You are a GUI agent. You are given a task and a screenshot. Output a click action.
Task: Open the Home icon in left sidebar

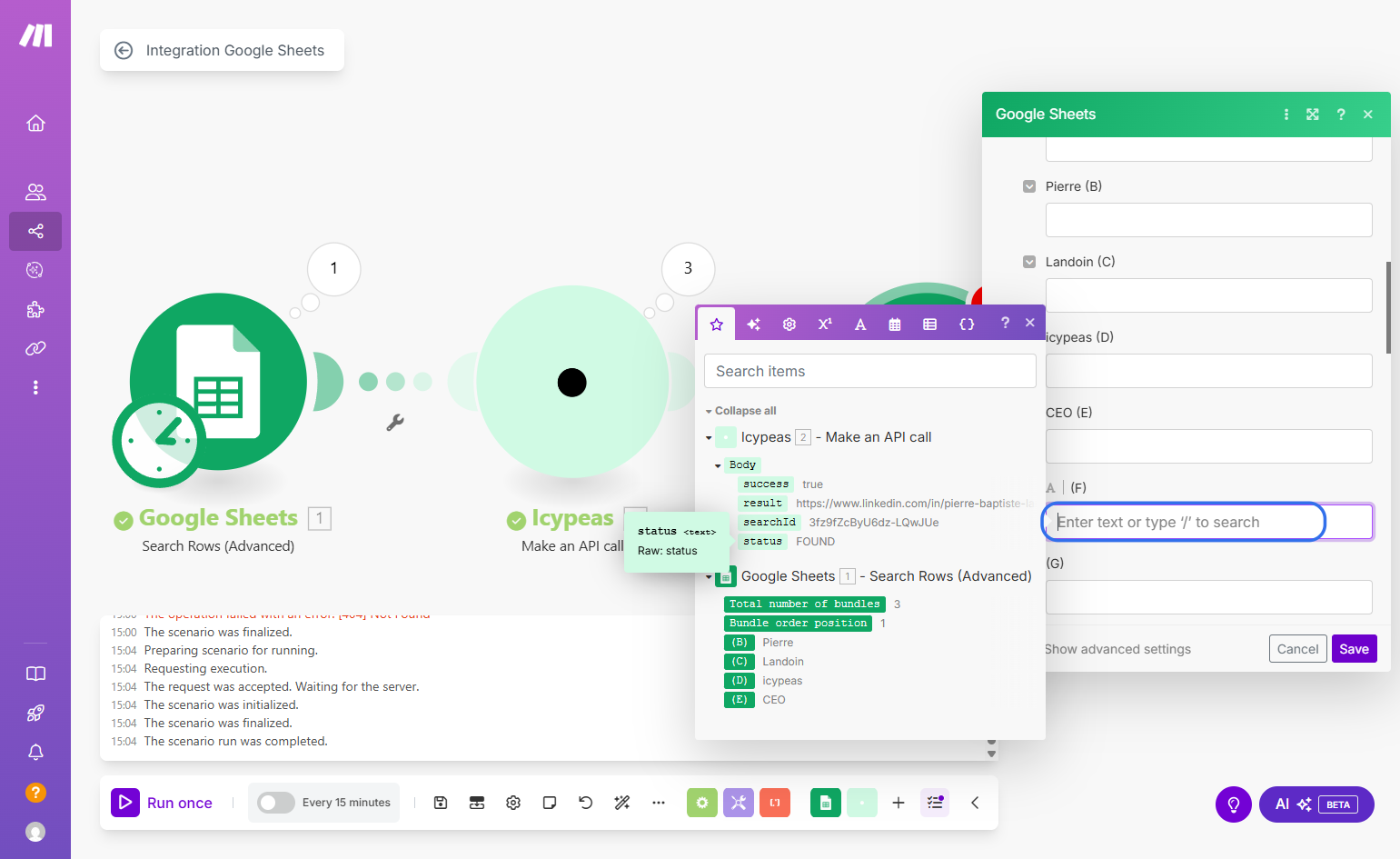[x=35, y=123]
